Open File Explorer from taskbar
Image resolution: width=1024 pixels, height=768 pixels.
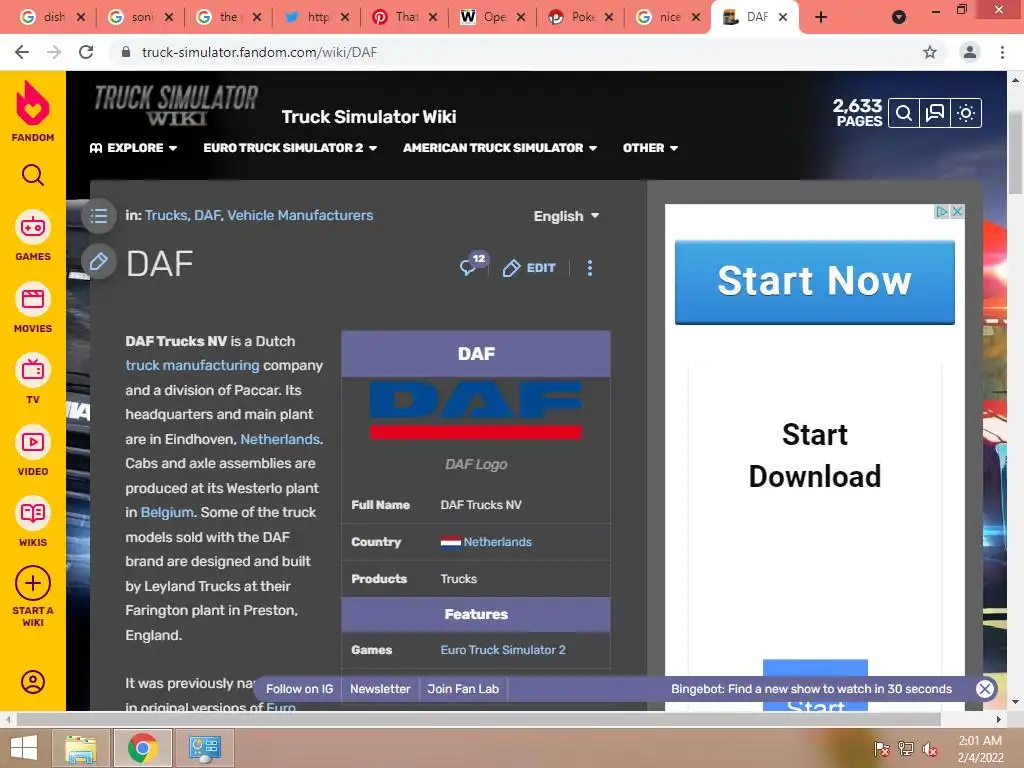coord(81,748)
